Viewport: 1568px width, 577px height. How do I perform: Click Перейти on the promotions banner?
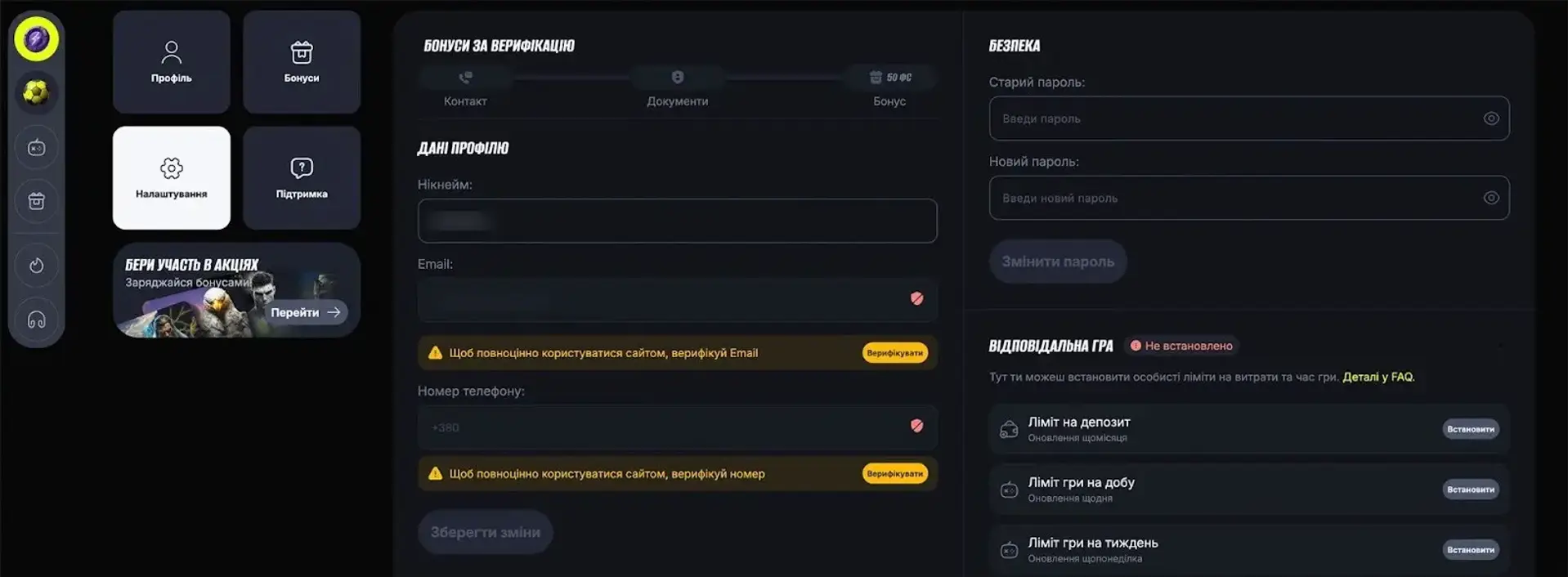click(305, 312)
